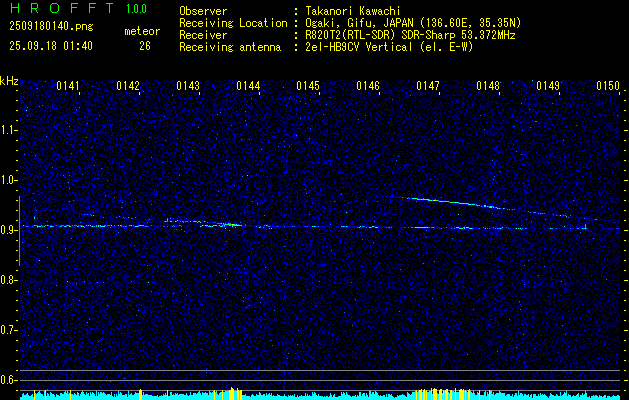Viewport: 629px width, 400px height.
Task: Click the meteor label
Action: [142, 31]
